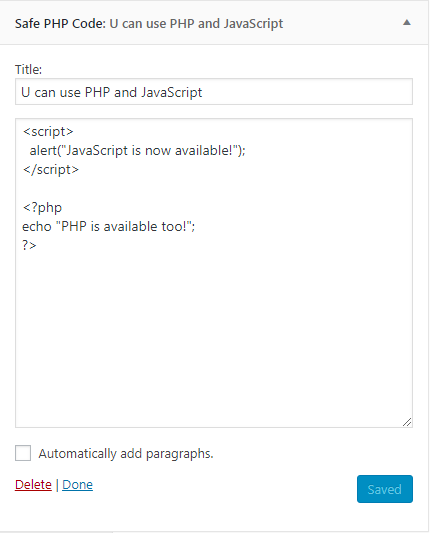Grab the textarea resize handle corner

[x=407, y=422]
